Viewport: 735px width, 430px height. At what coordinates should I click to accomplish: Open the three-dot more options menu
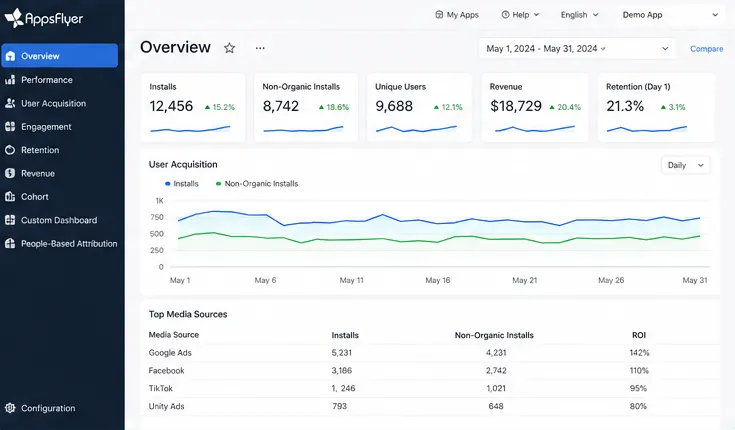(260, 48)
